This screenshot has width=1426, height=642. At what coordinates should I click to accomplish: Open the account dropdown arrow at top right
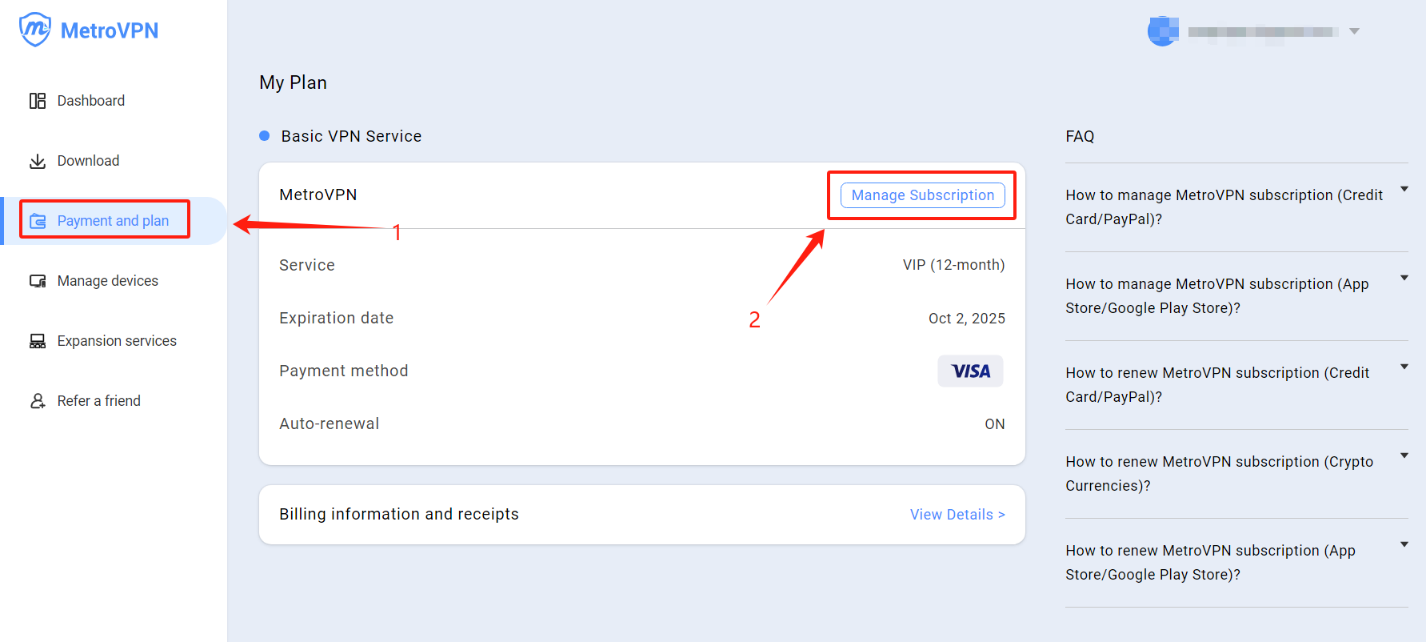pyautogui.click(x=1355, y=31)
